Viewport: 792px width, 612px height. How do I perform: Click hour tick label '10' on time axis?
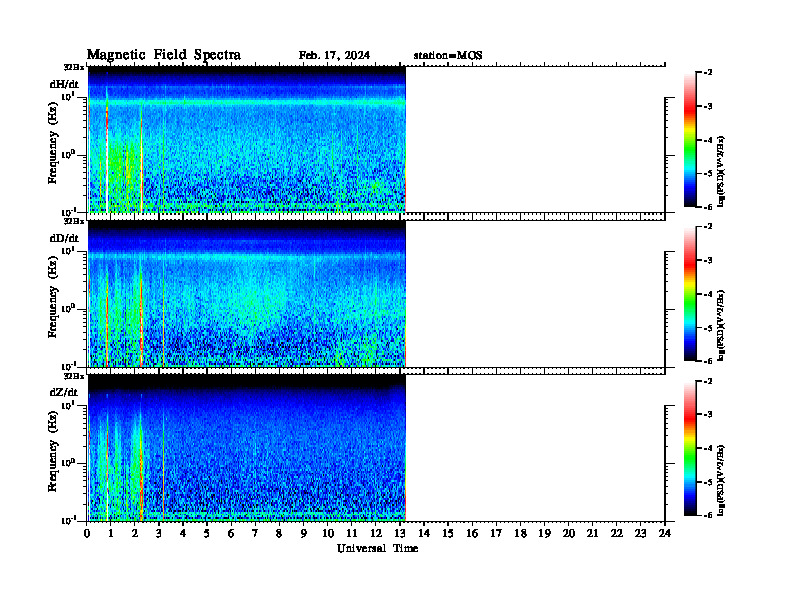tap(327, 534)
